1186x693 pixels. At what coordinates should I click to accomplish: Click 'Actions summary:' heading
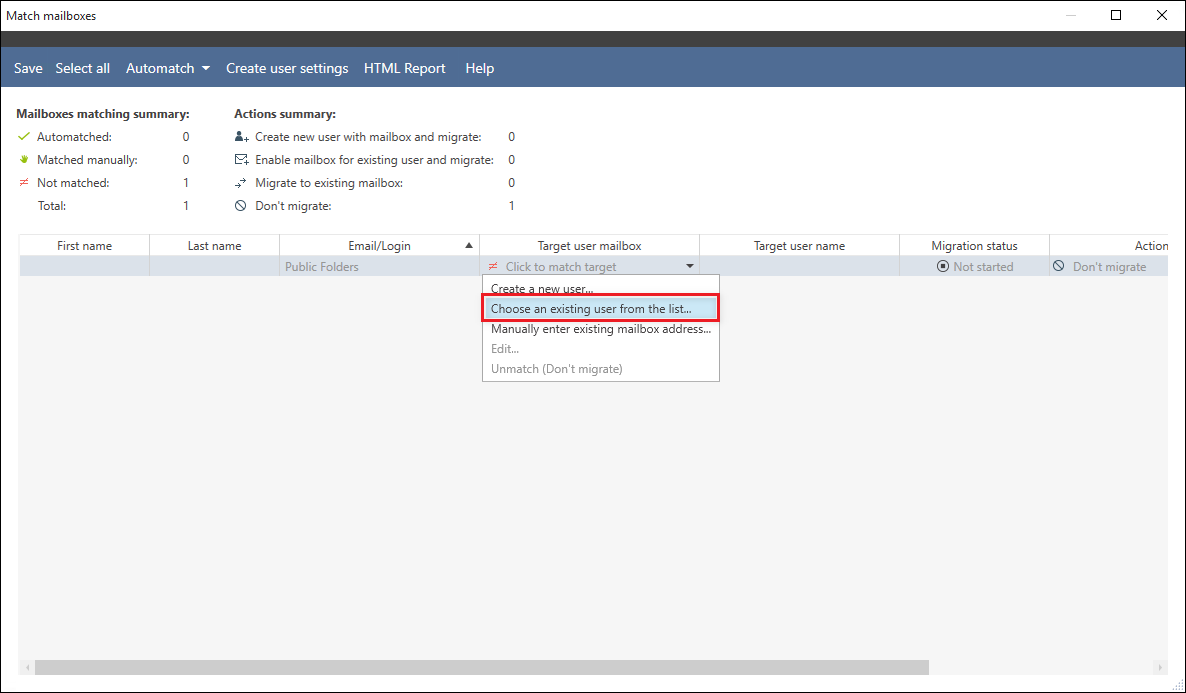(x=285, y=113)
